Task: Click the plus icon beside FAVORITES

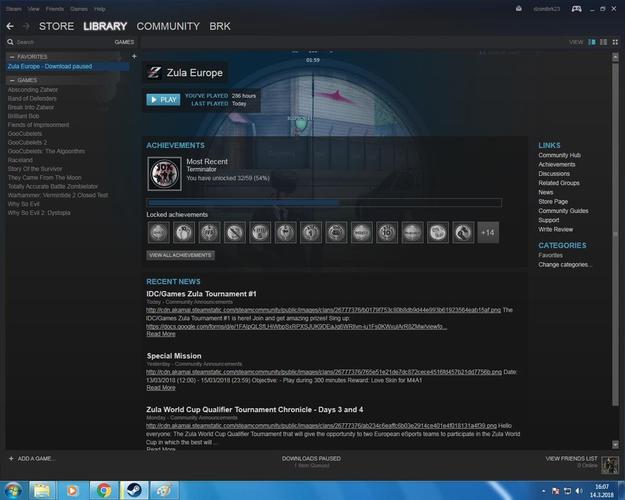Action: pos(134,57)
